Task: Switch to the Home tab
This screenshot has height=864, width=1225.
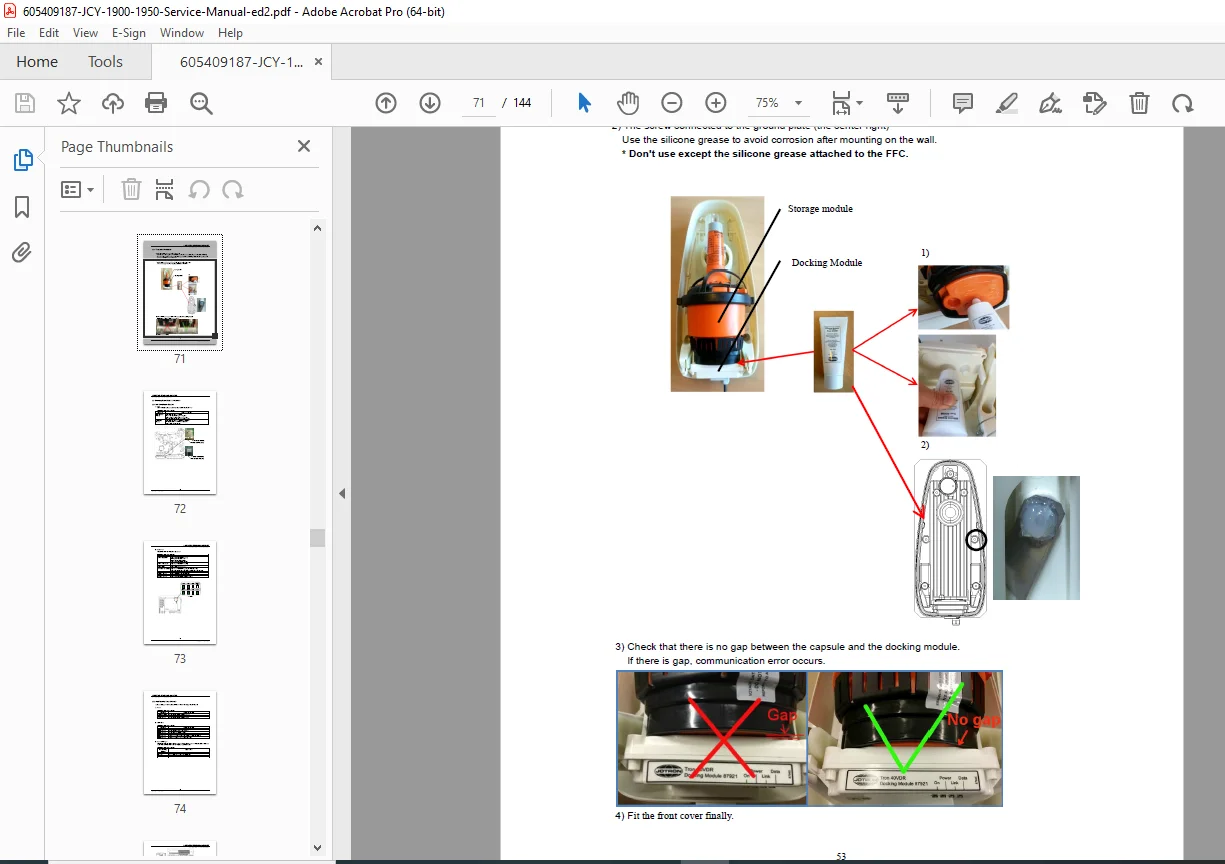Action: (x=37, y=62)
